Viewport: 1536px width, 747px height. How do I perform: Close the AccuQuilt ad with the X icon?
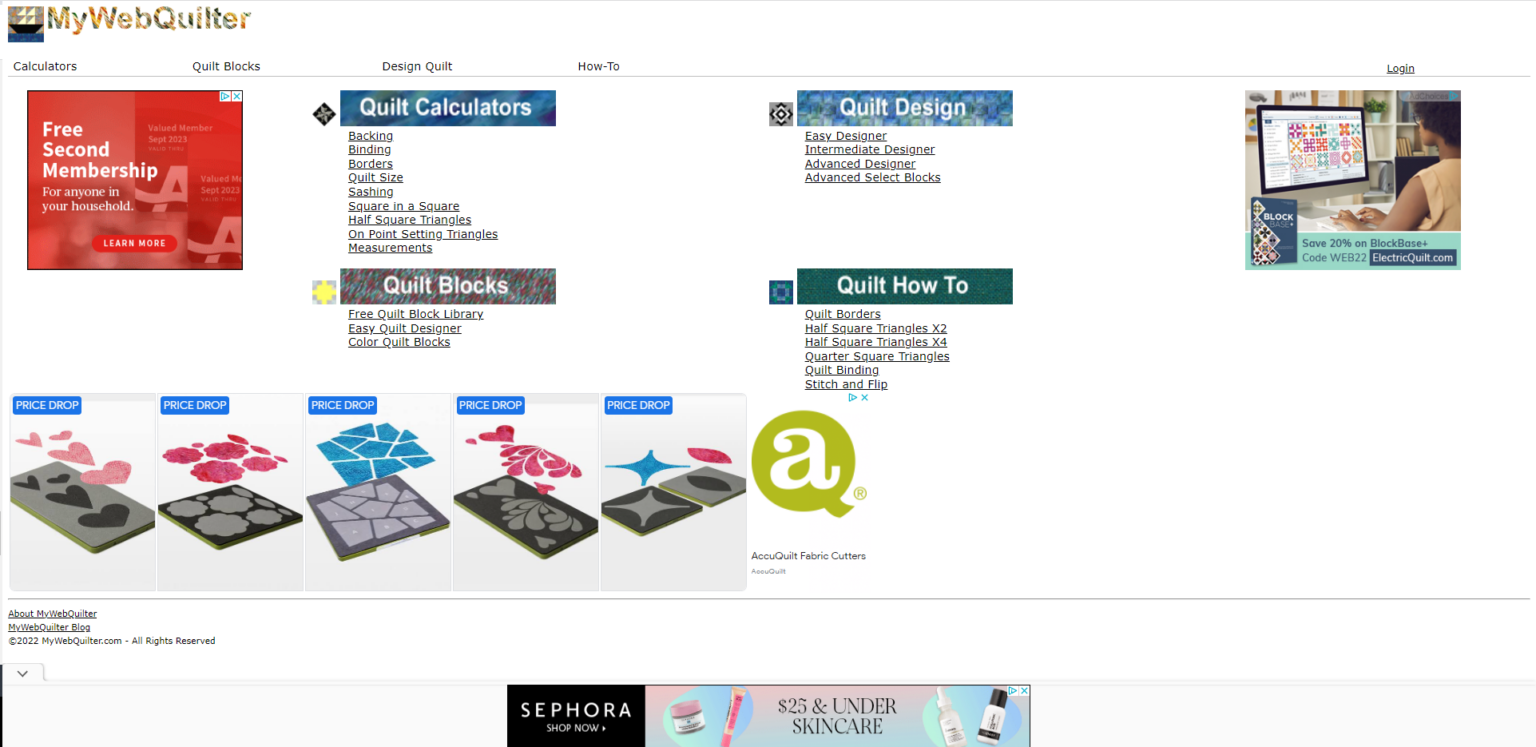(865, 397)
